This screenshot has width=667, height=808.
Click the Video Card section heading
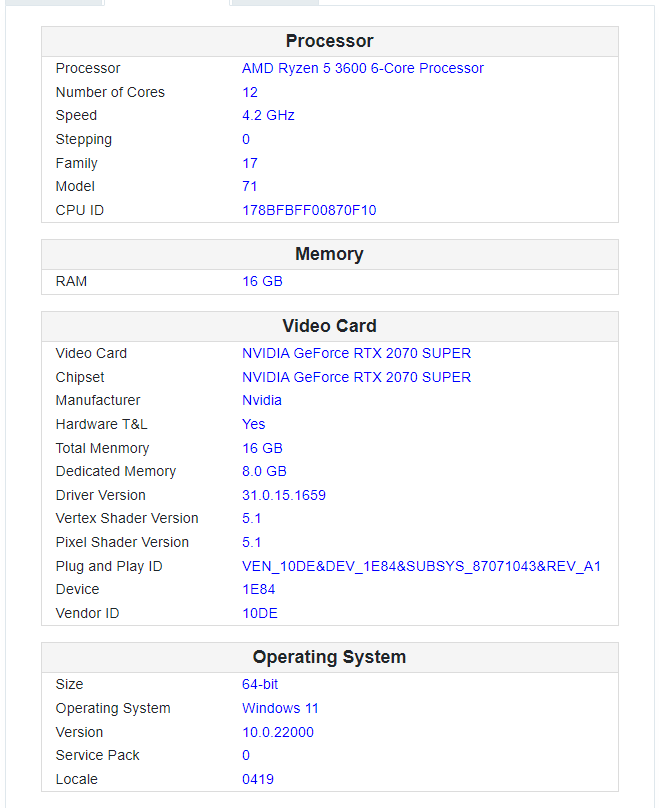(329, 326)
